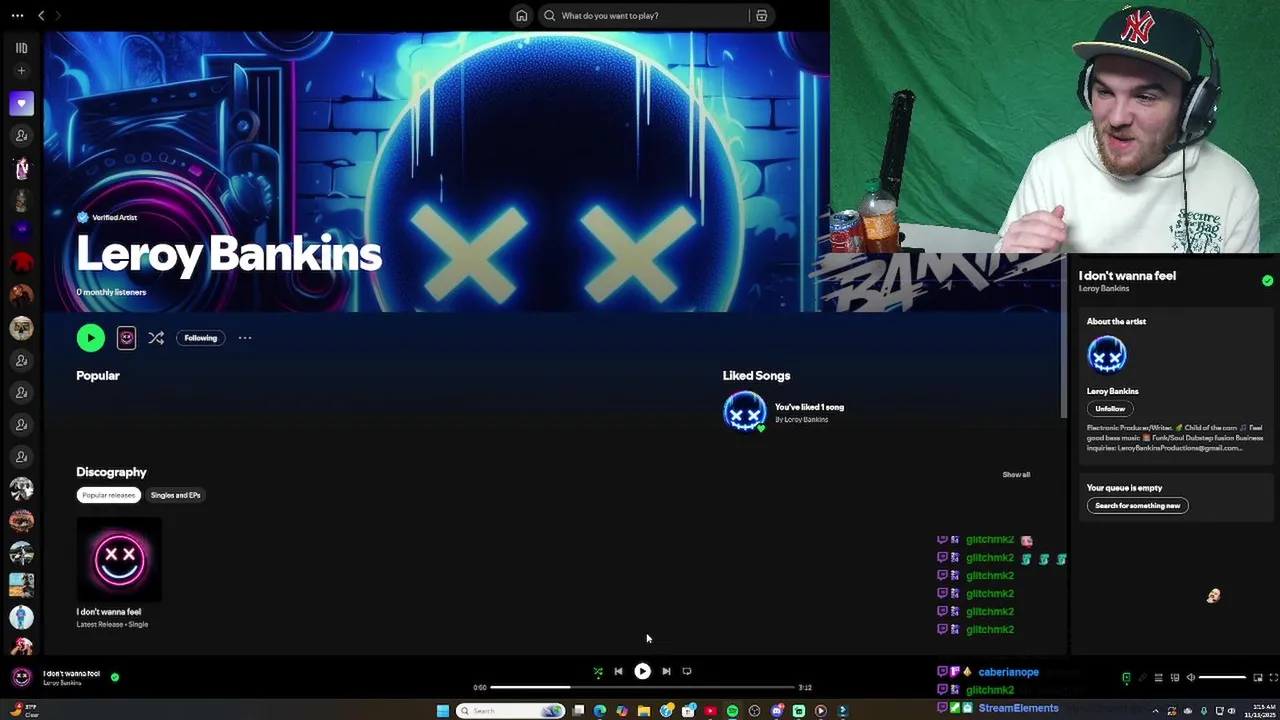This screenshot has height=720, width=1280.
Task: Open the mini player icon
Action: pos(1258,678)
